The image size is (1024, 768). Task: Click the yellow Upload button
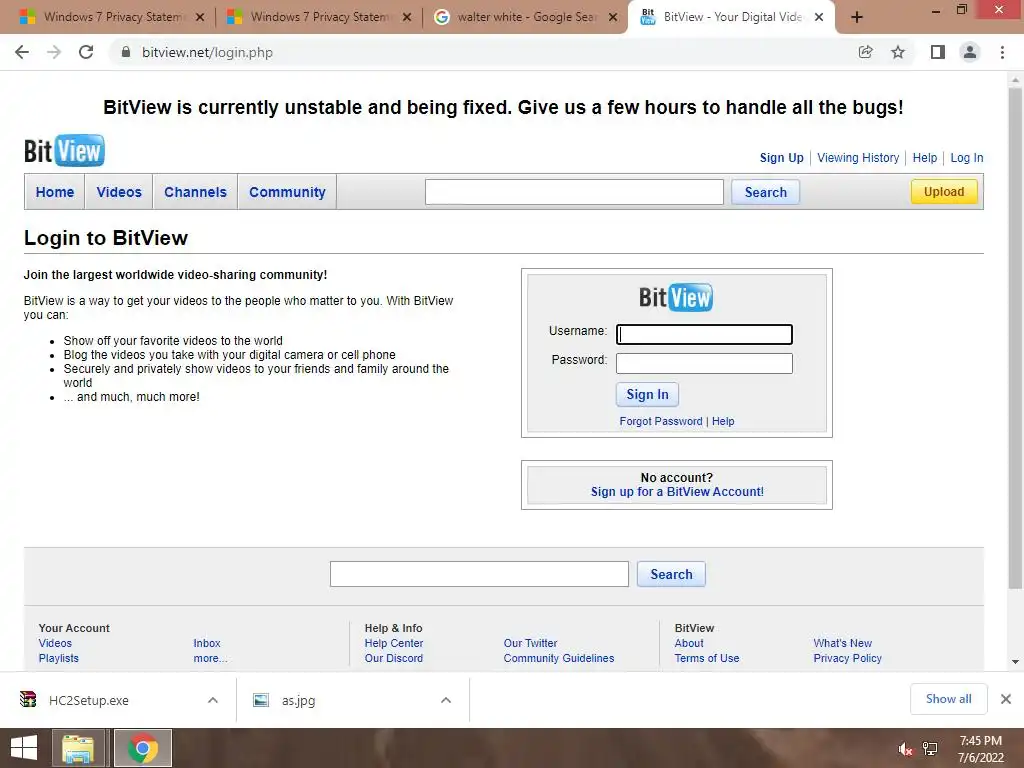[x=944, y=191]
